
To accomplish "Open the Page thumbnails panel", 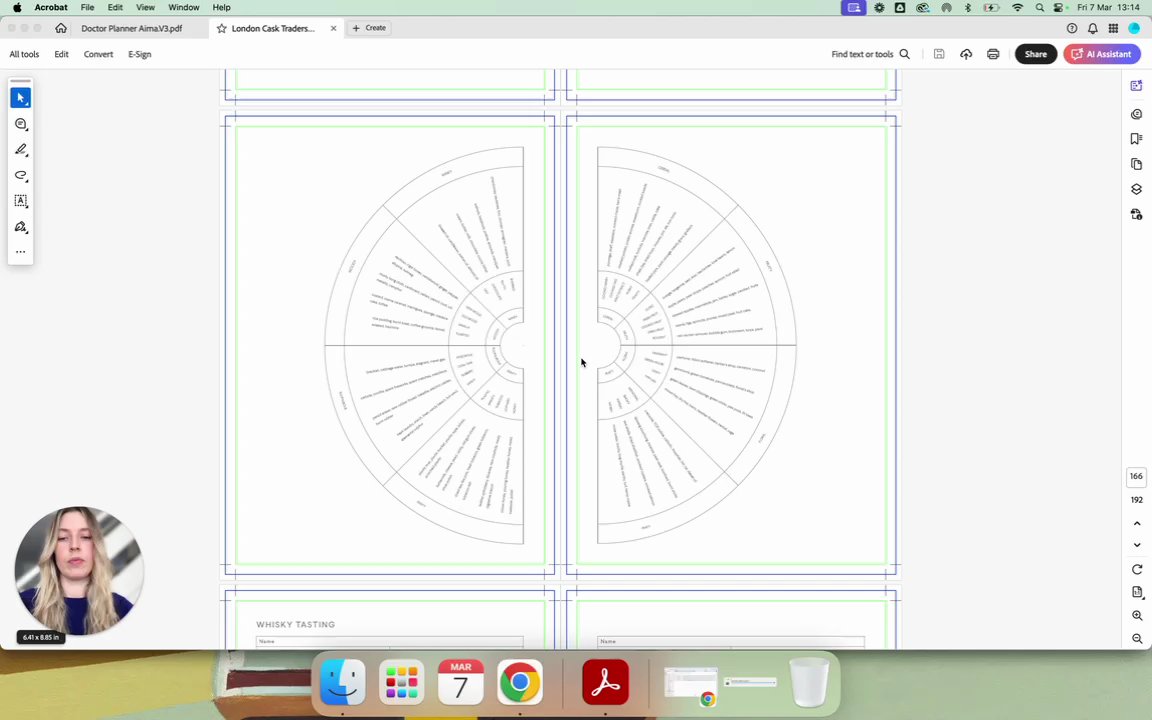I will pos(1137,164).
